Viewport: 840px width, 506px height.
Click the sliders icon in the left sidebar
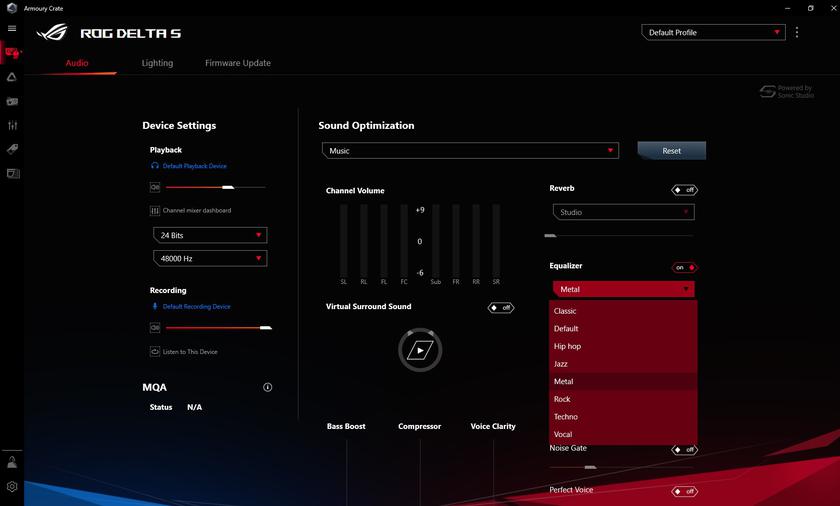(12, 125)
